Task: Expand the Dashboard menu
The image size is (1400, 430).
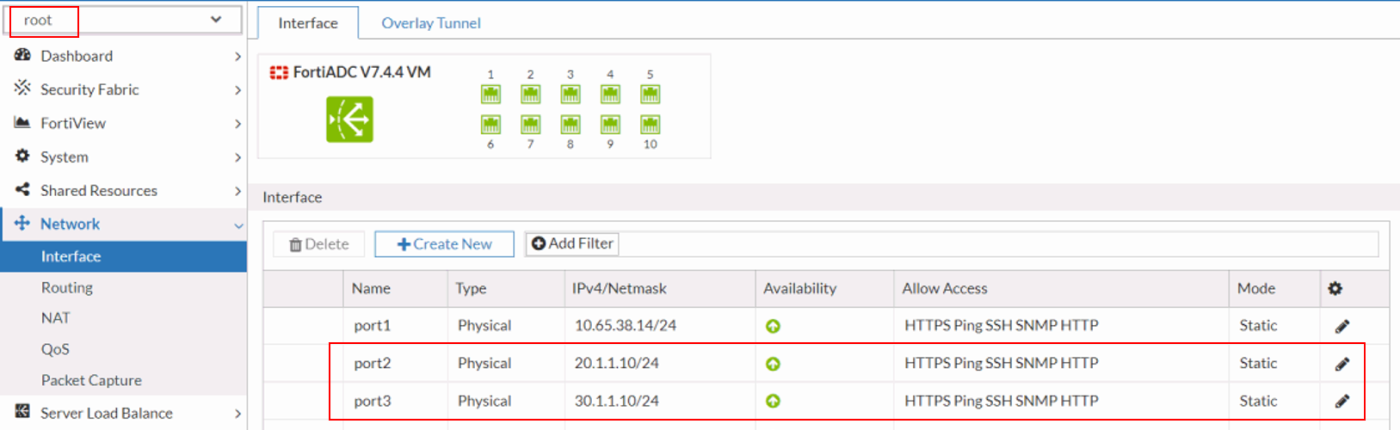Action: coord(123,56)
